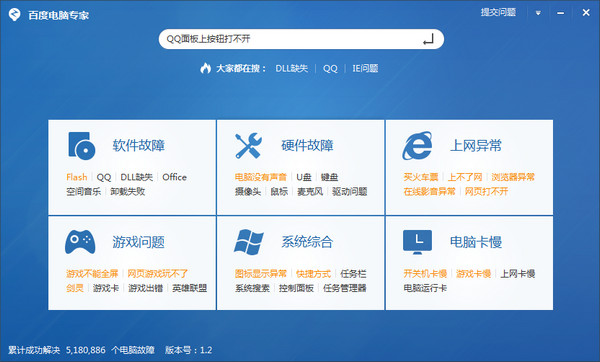This screenshot has width=600, height=362.
Task: Open the hardware fault wrench icon
Action: point(248,145)
